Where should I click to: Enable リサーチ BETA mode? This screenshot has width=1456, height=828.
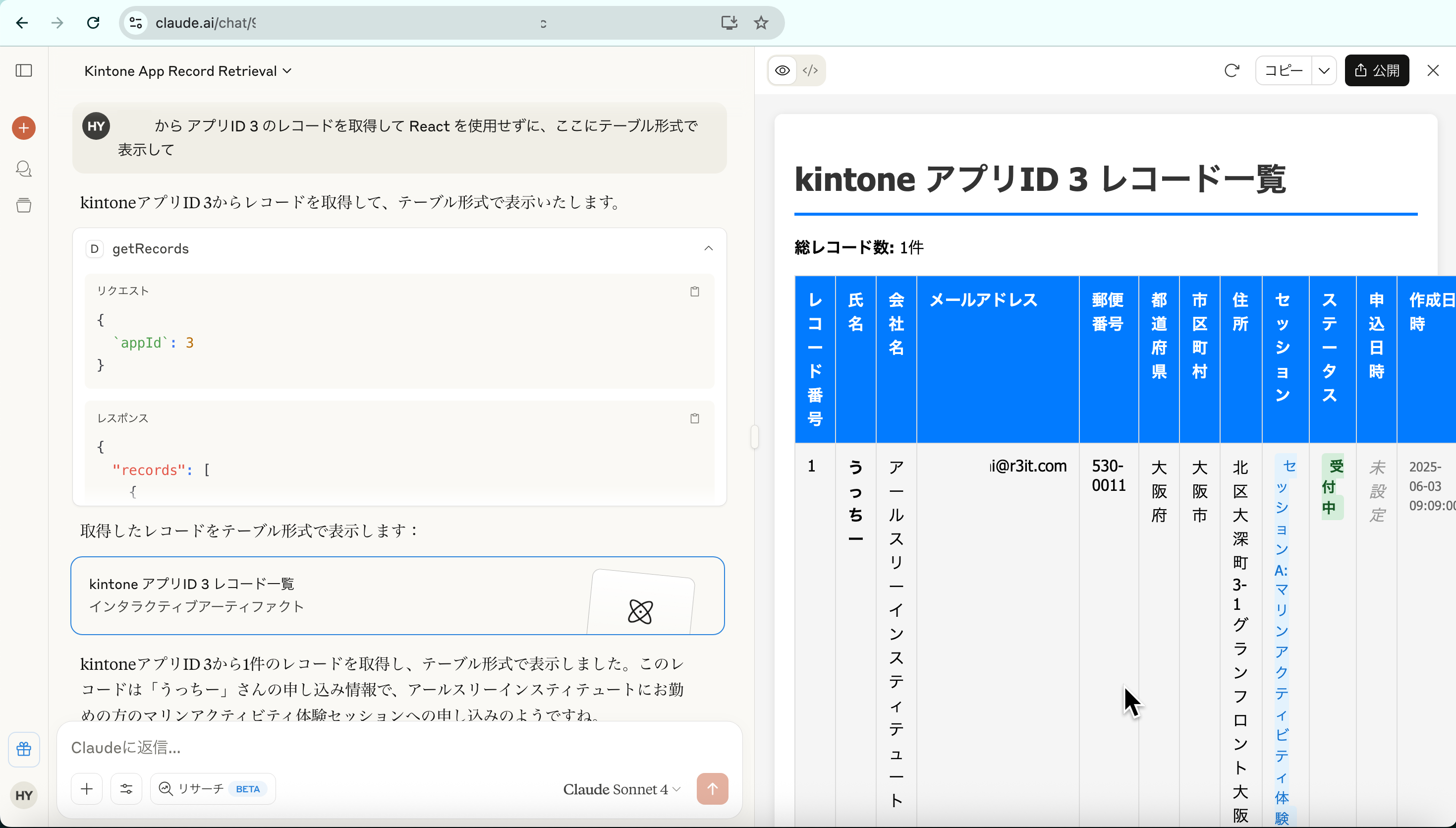coord(212,788)
